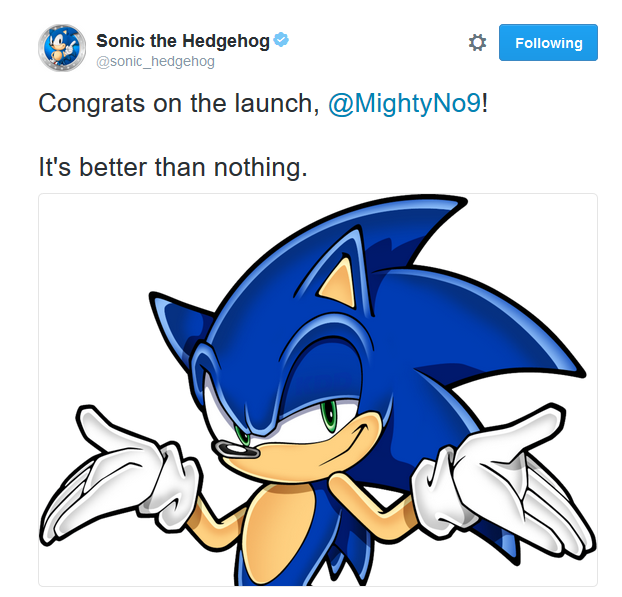Click the blue verified badge
The image size is (622, 597).
tap(282, 41)
